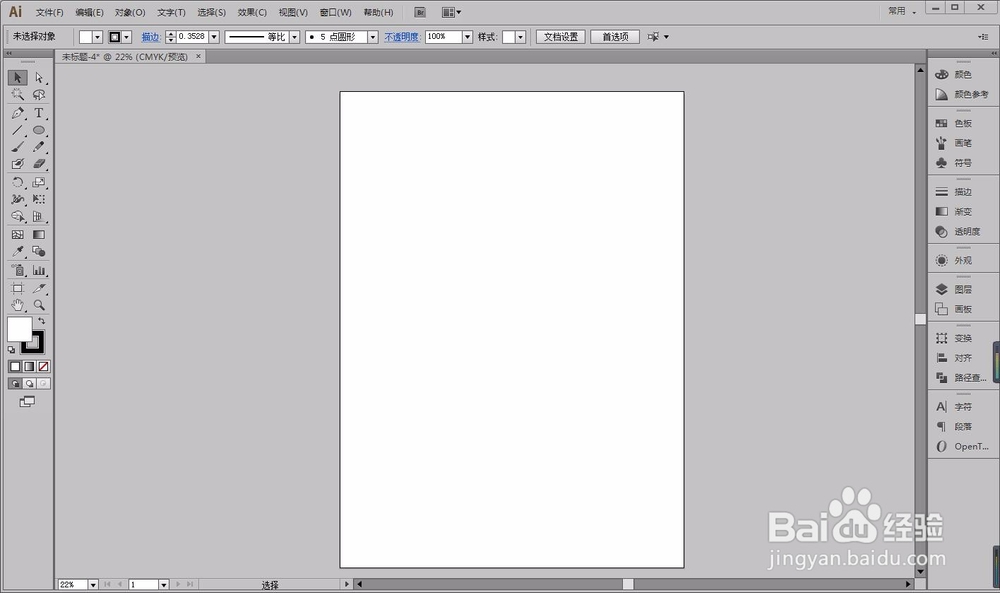1000x593 pixels.
Task: Swap fill and stroke colors
Action: [41, 321]
